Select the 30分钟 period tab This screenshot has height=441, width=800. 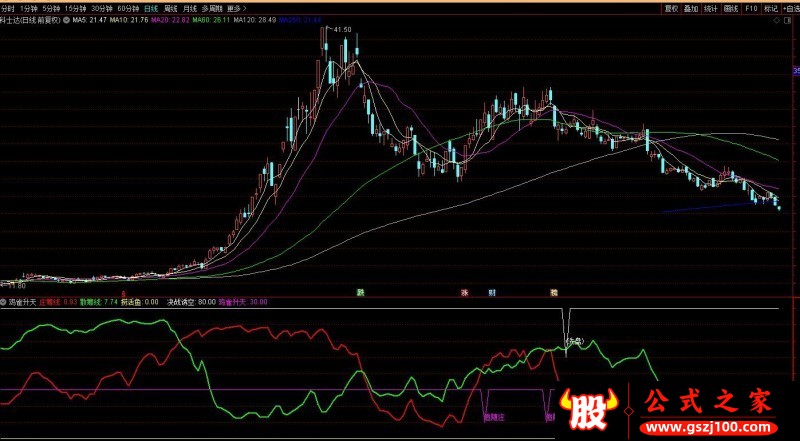(x=102, y=9)
